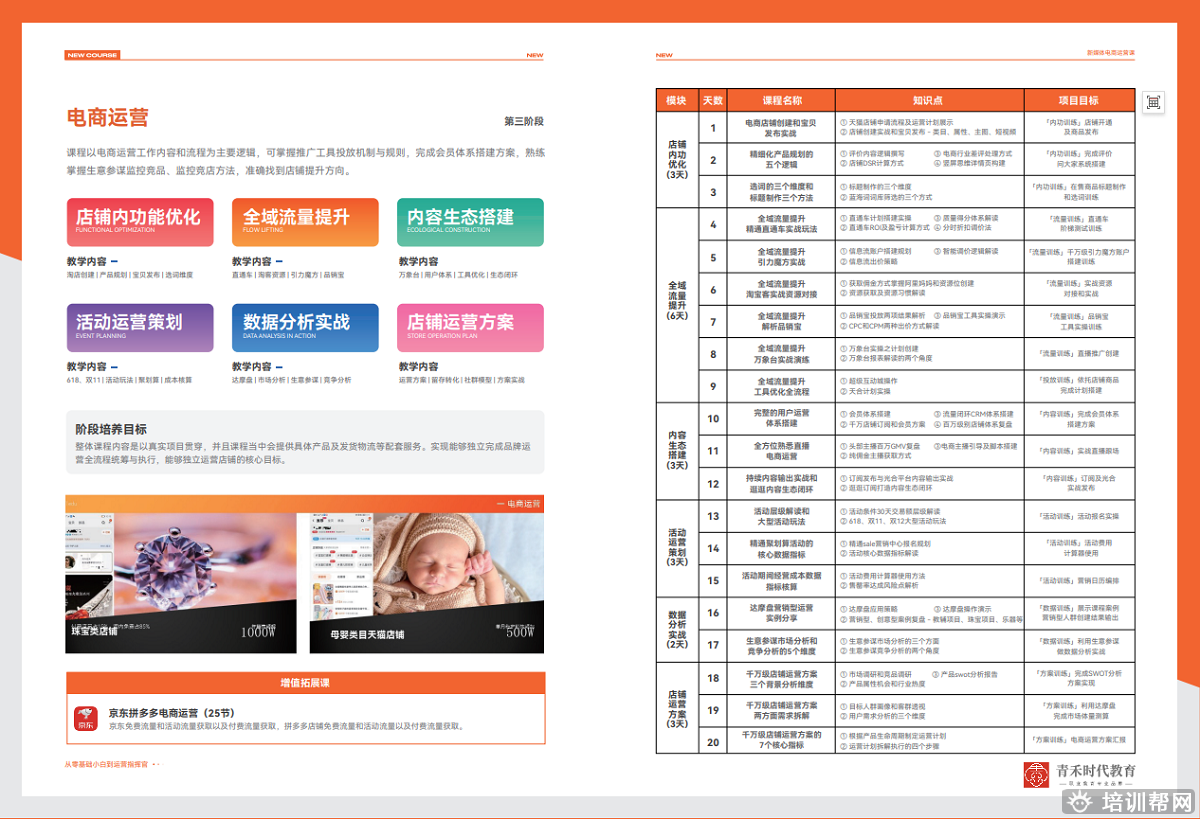
Task: Click day 8 course 万象台实战演练
Action: point(782,354)
